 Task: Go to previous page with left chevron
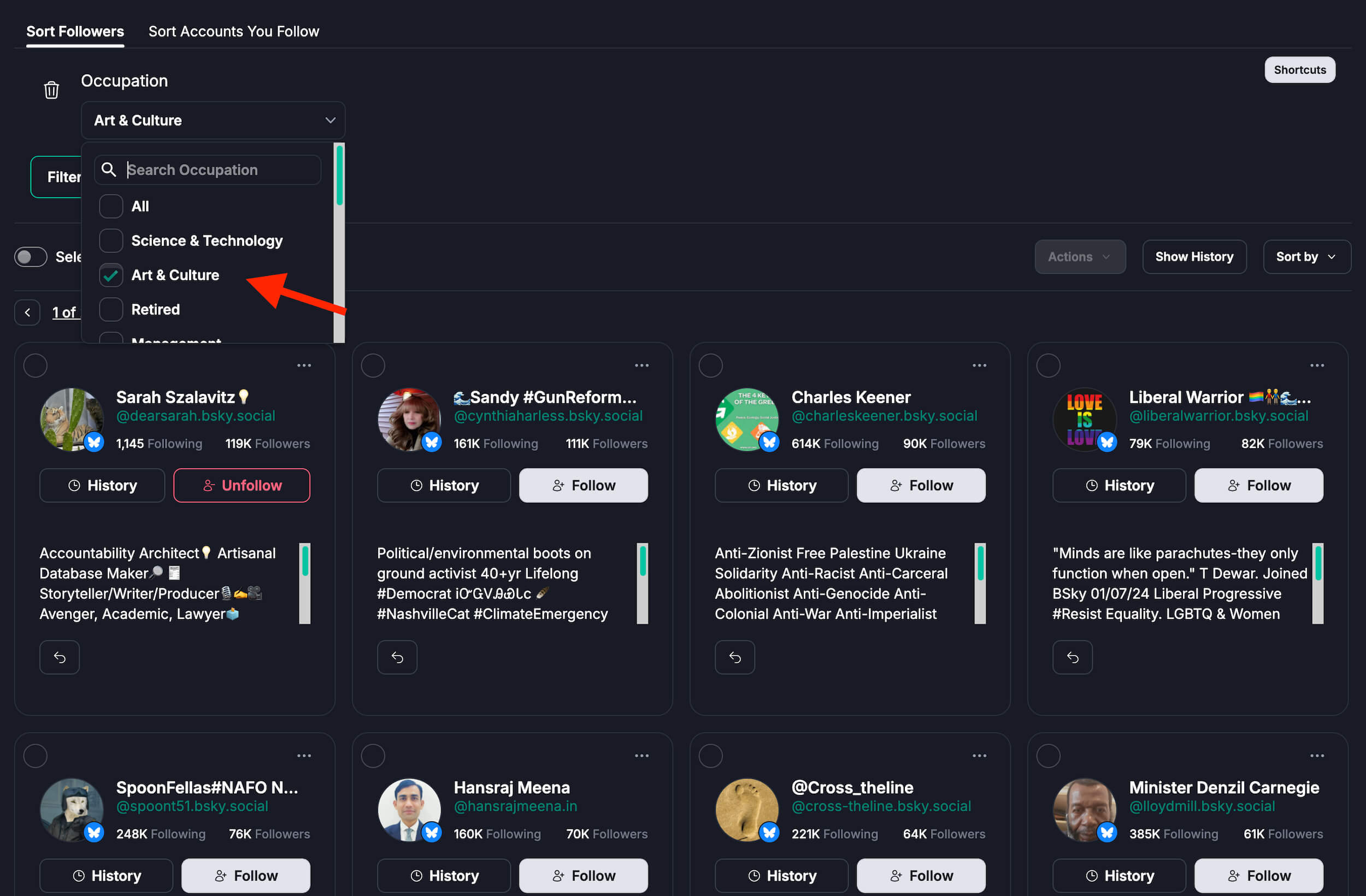(x=27, y=313)
